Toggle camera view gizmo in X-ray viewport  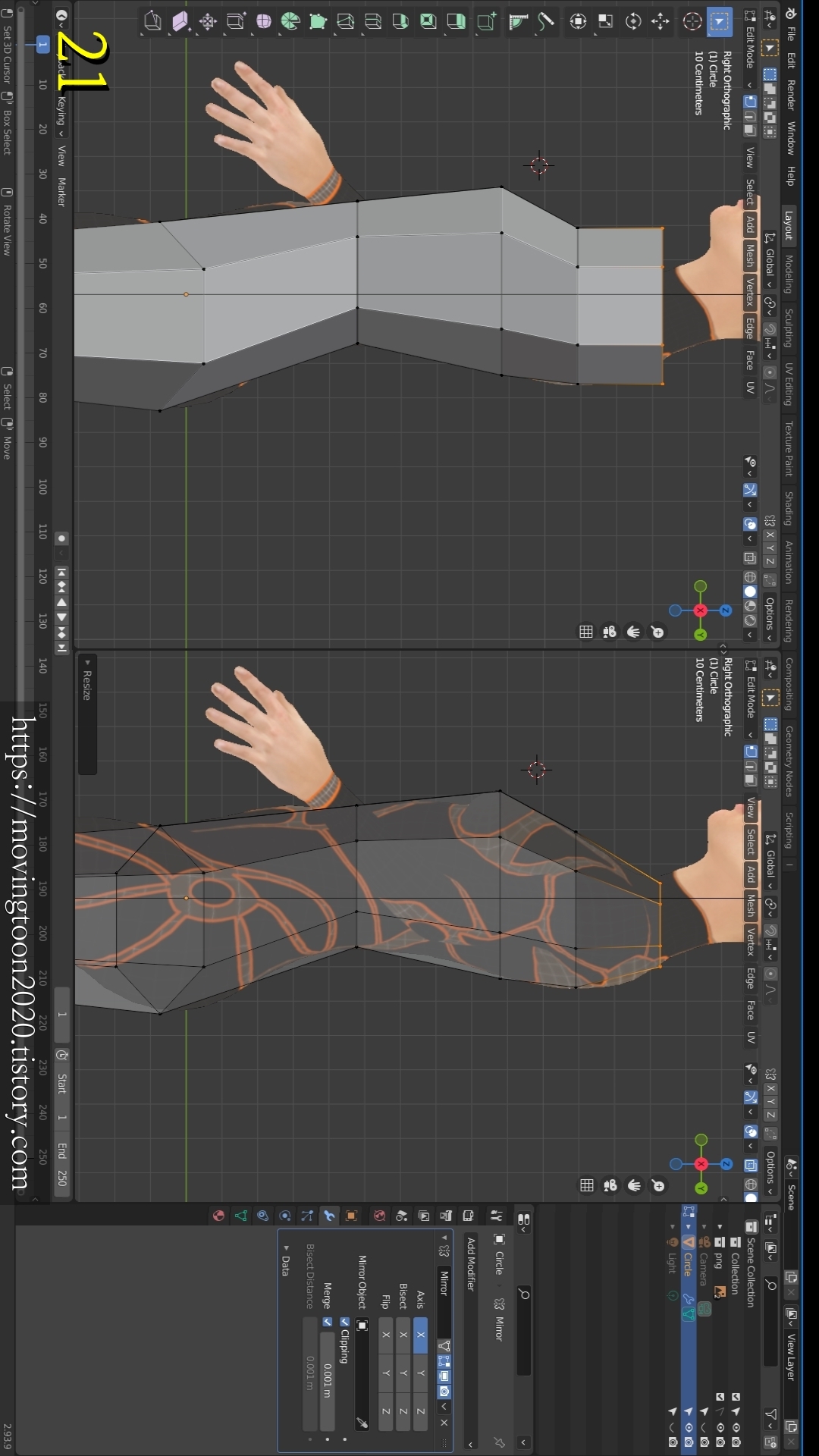pos(610,1185)
